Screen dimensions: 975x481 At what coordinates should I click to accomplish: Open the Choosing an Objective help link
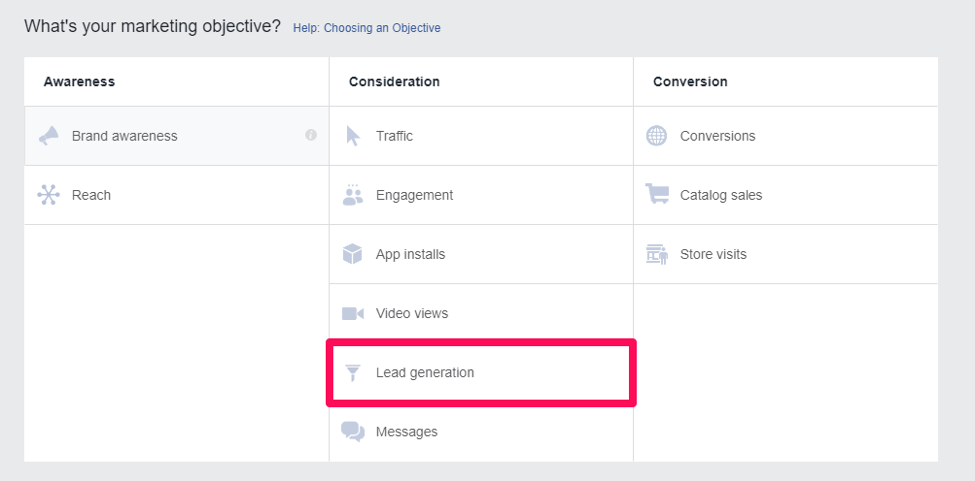tap(366, 28)
